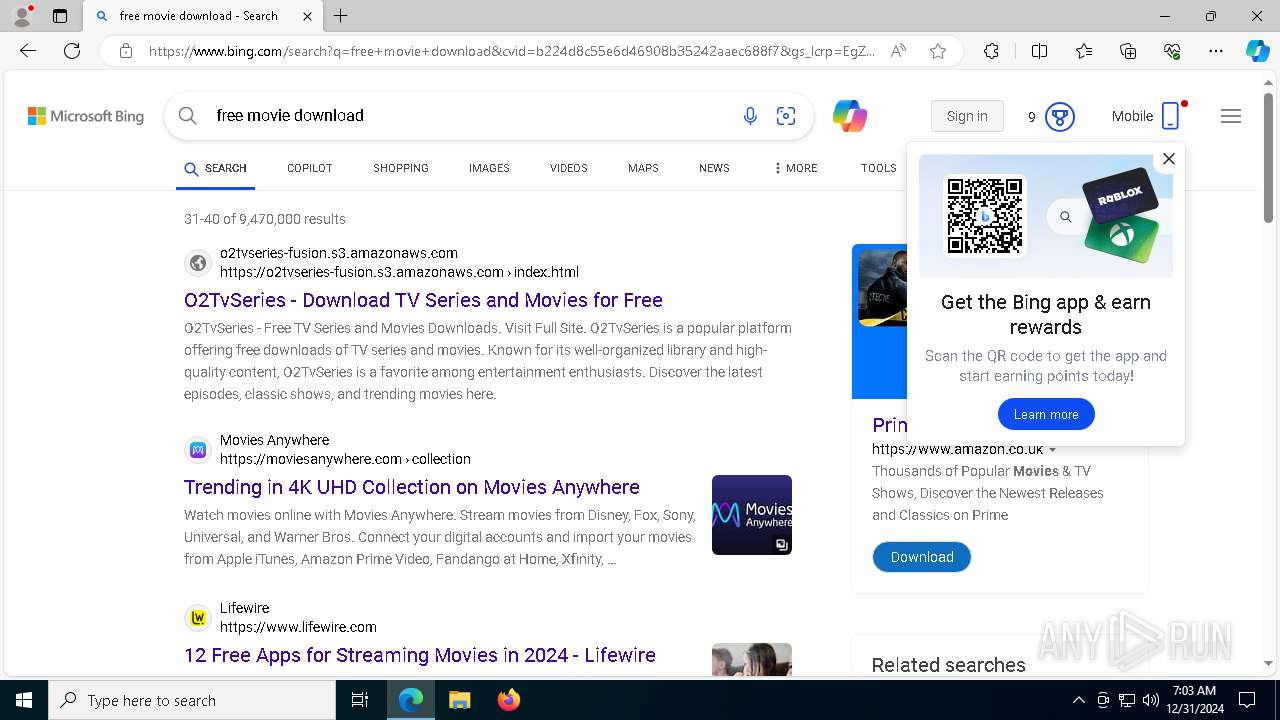Switch to the MAPS tab
Image resolution: width=1280 pixels, height=720 pixels.
pyautogui.click(x=643, y=168)
